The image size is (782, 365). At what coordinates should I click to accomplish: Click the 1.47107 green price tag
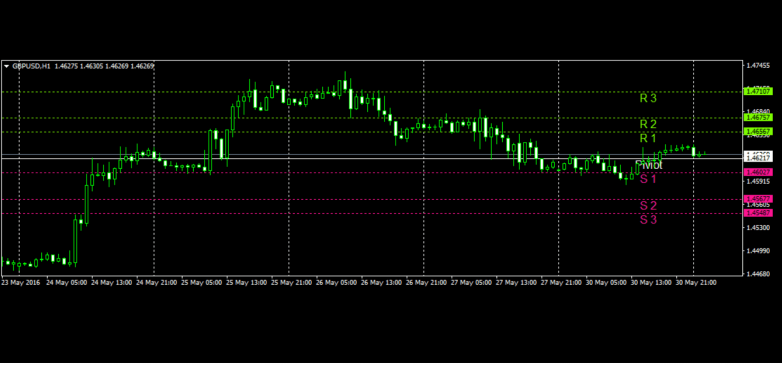pyautogui.click(x=758, y=92)
